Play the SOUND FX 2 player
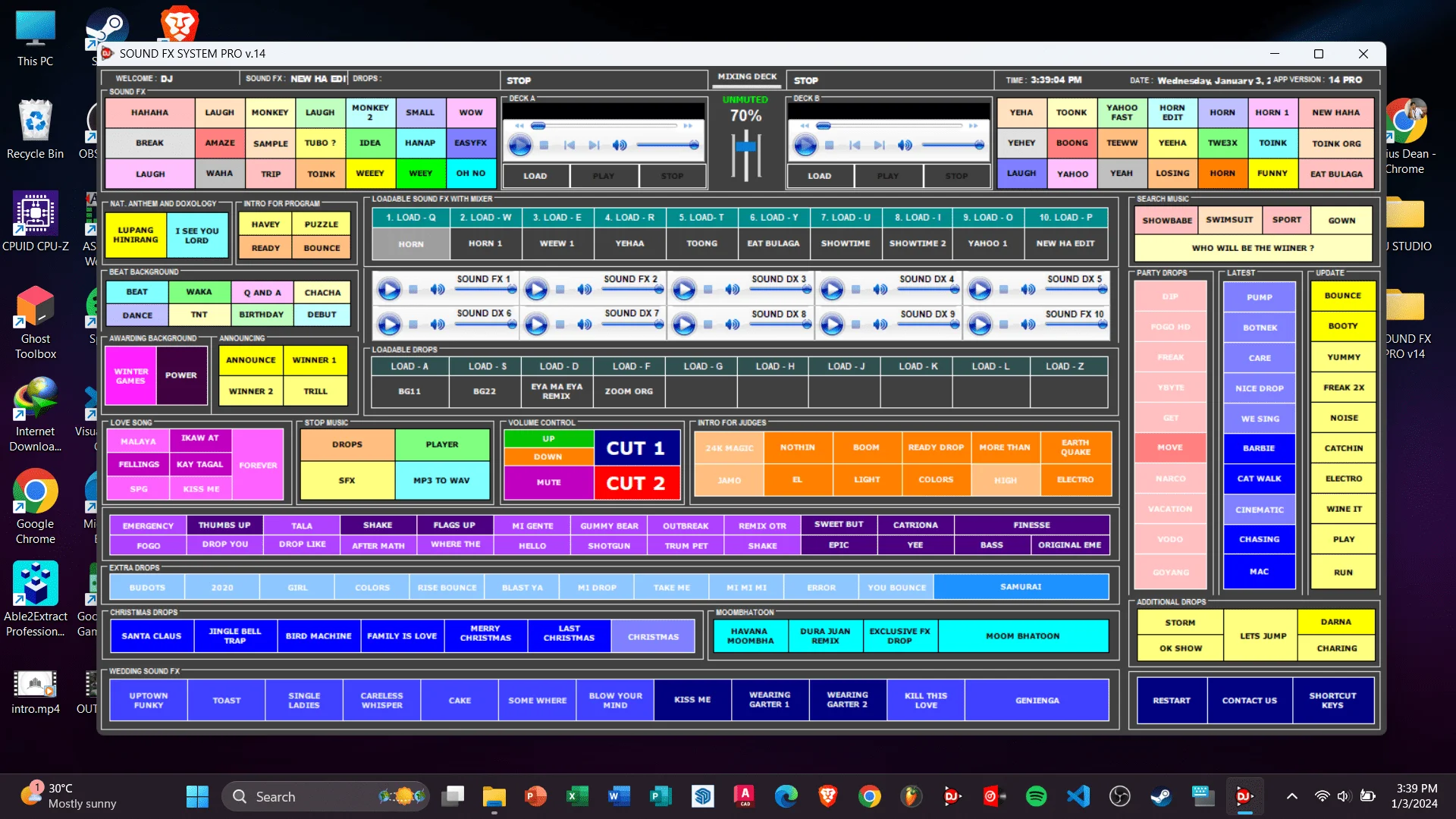 (x=536, y=290)
